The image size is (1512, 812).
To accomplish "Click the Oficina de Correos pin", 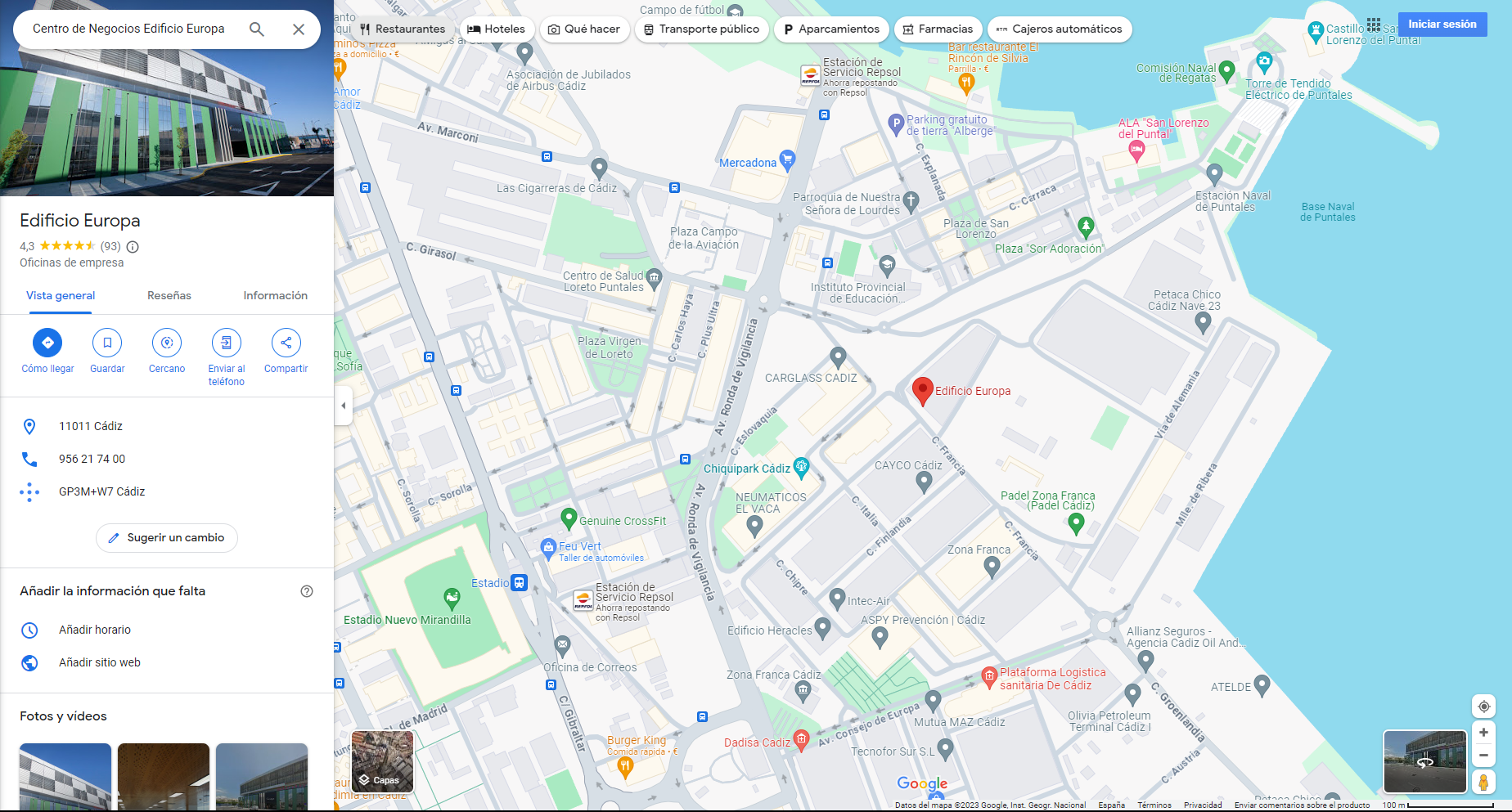I will point(562,646).
